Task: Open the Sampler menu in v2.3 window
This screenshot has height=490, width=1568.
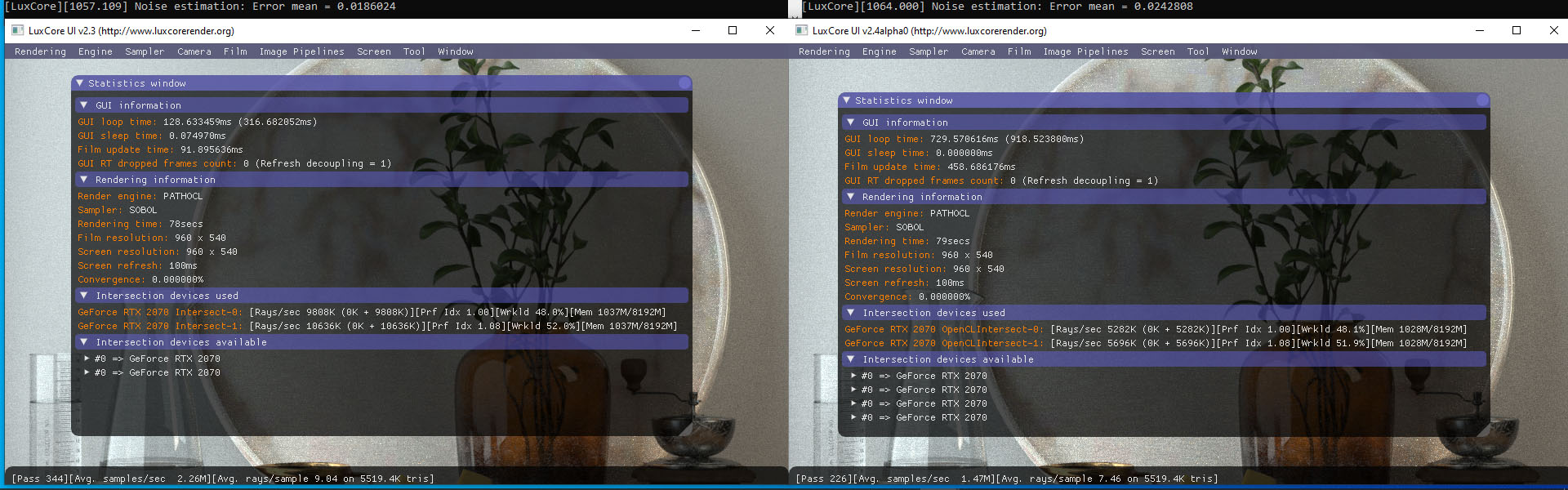Action: (x=145, y=51)
